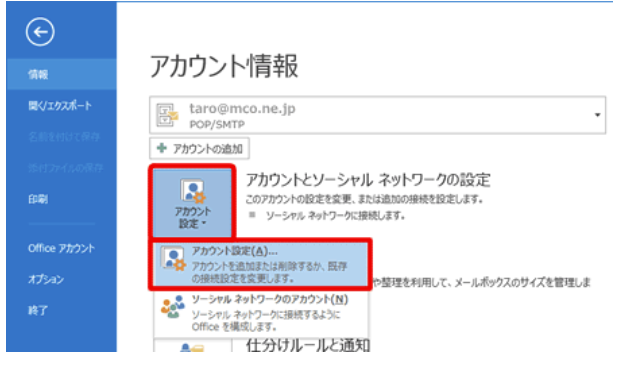Click the アカウント情報 page heading
Viewport: 638px width, 367px height.
(224, 66)
